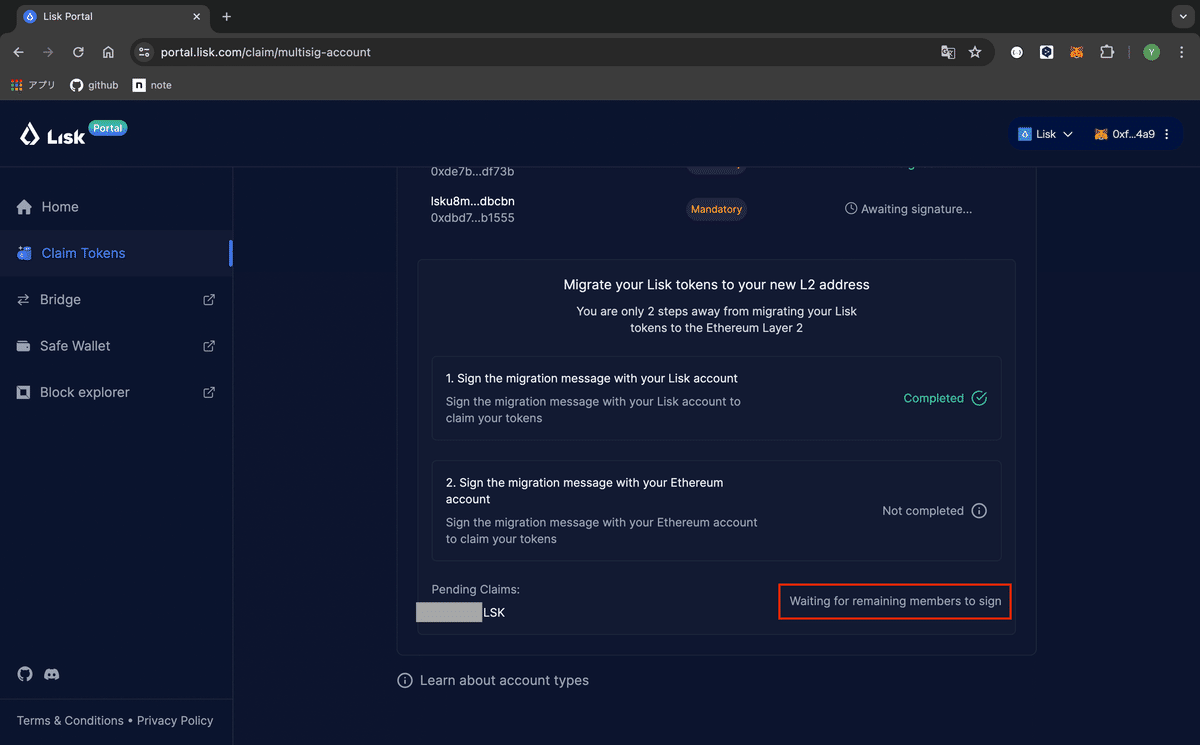1200x745 pixels.
Task: Click the external link icon next to Block explorer
Action: tap(209, 392)
